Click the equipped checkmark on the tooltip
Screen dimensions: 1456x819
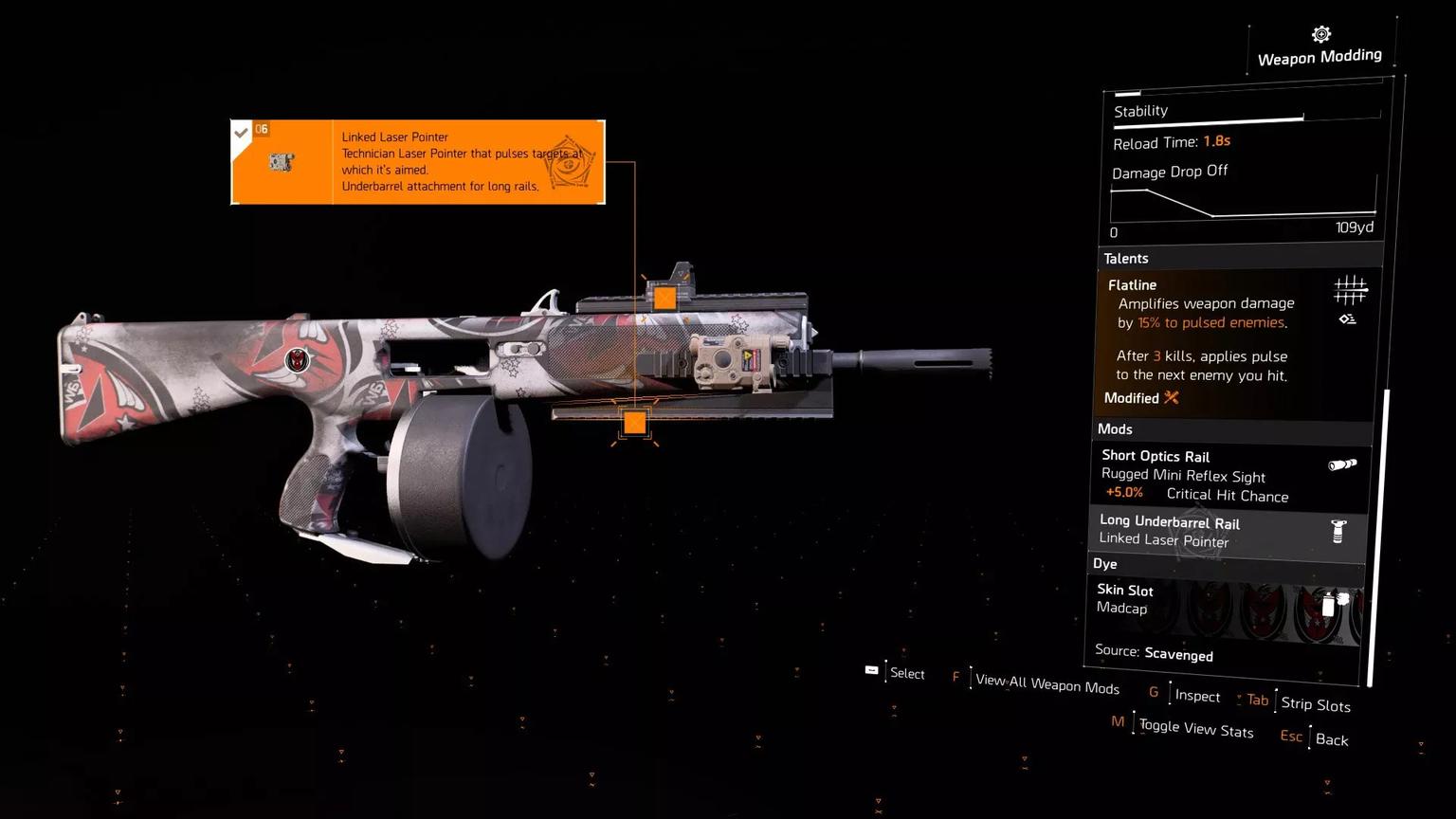tap(241, 132)
